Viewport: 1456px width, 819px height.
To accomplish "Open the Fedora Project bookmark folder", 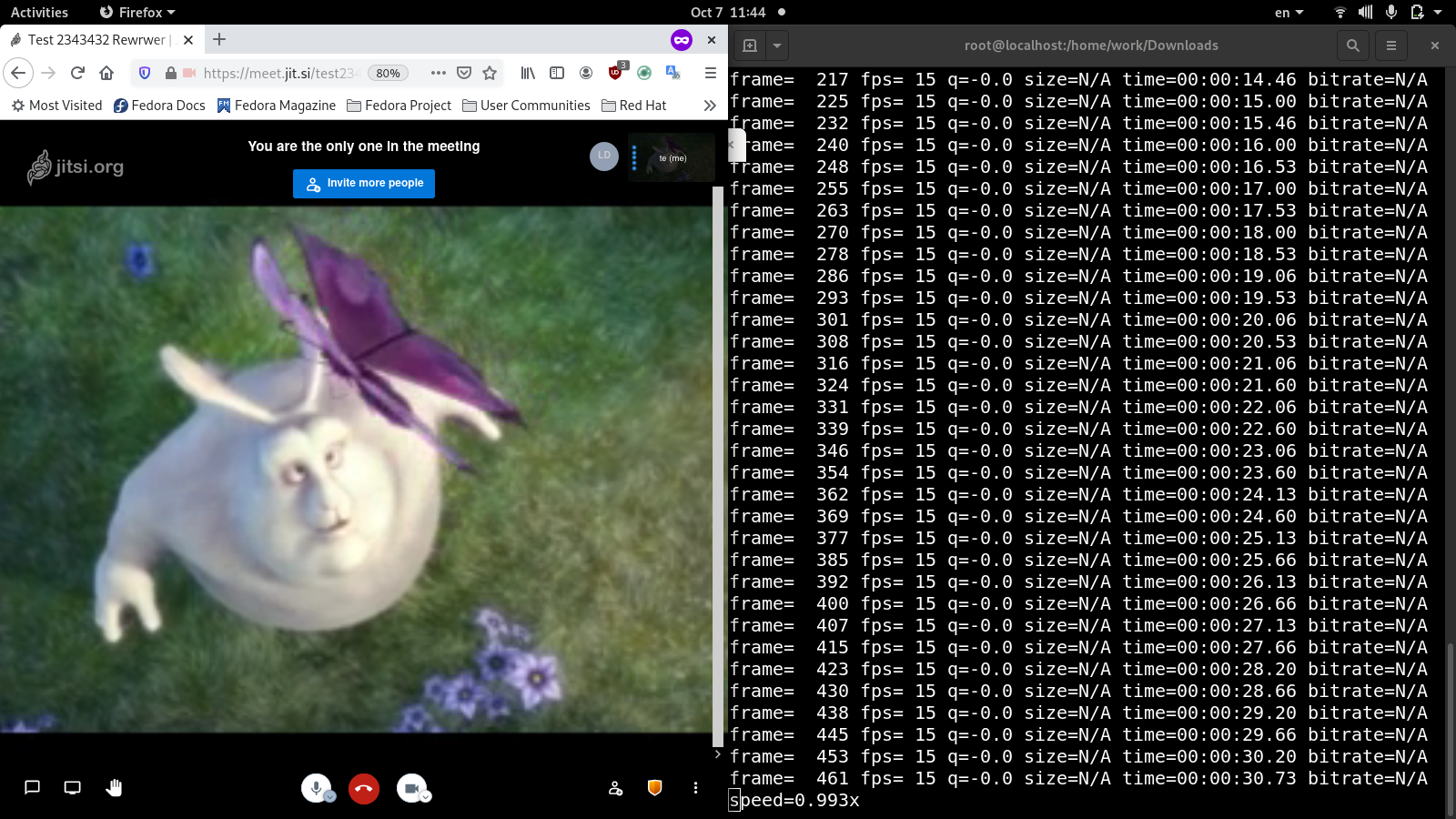I will click(399, 106).
